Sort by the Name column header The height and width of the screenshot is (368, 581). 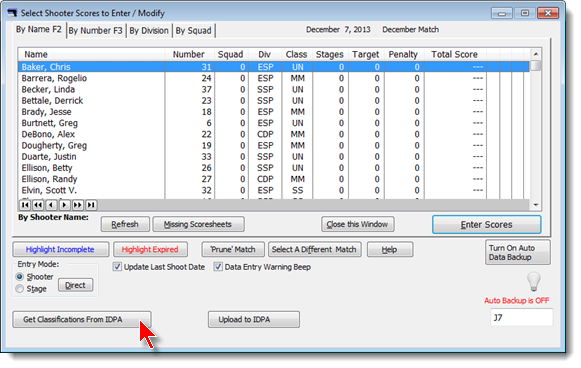click(92, 54)
